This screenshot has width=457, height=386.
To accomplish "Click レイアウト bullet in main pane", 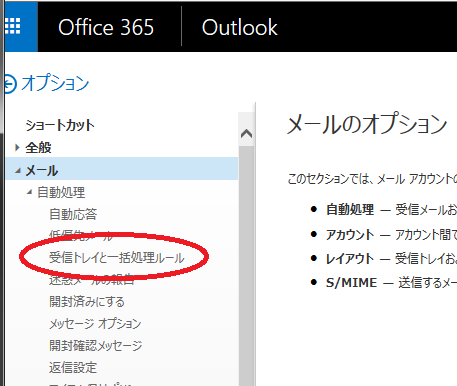I will coord(350,259).
